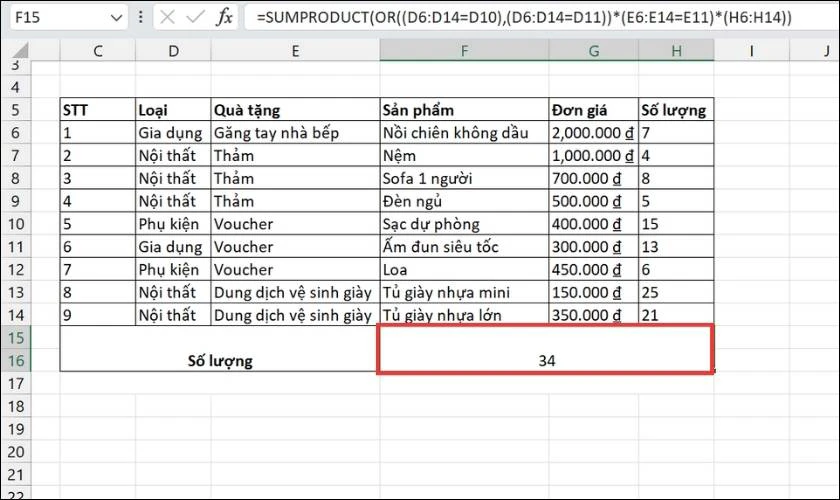Select the cell Ấm đun siêu tốc
This screenshot has width=840, height=500.
click(464, 247)
